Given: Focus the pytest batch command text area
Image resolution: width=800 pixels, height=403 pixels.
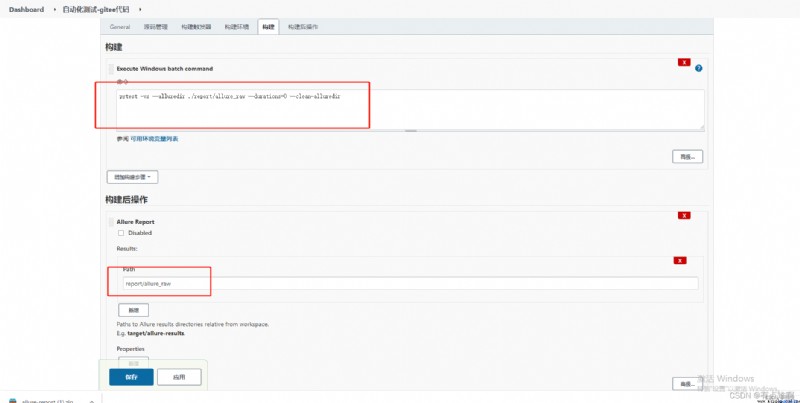Looking at the screenshot, I should 410,110.
